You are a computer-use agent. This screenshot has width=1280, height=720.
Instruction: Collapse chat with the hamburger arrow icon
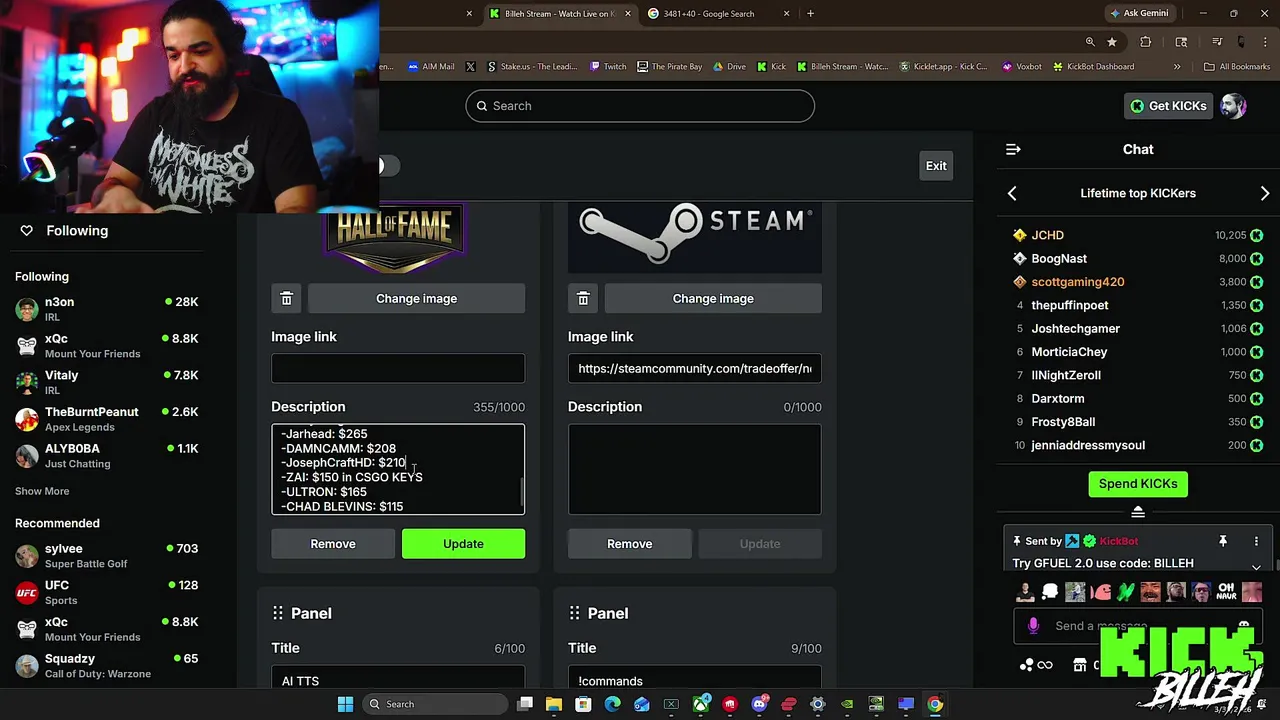point(1013,149)
